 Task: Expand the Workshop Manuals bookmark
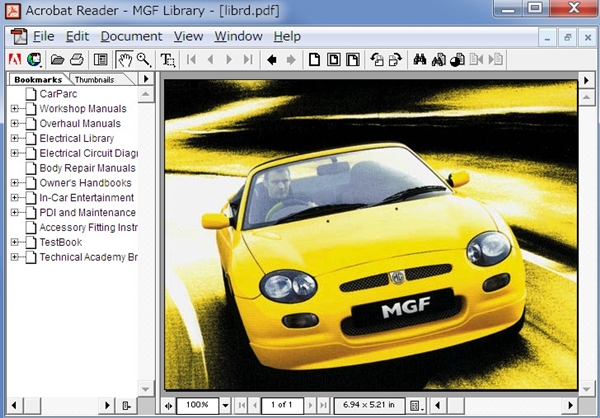pyautogui.click(x=15, y=109)
